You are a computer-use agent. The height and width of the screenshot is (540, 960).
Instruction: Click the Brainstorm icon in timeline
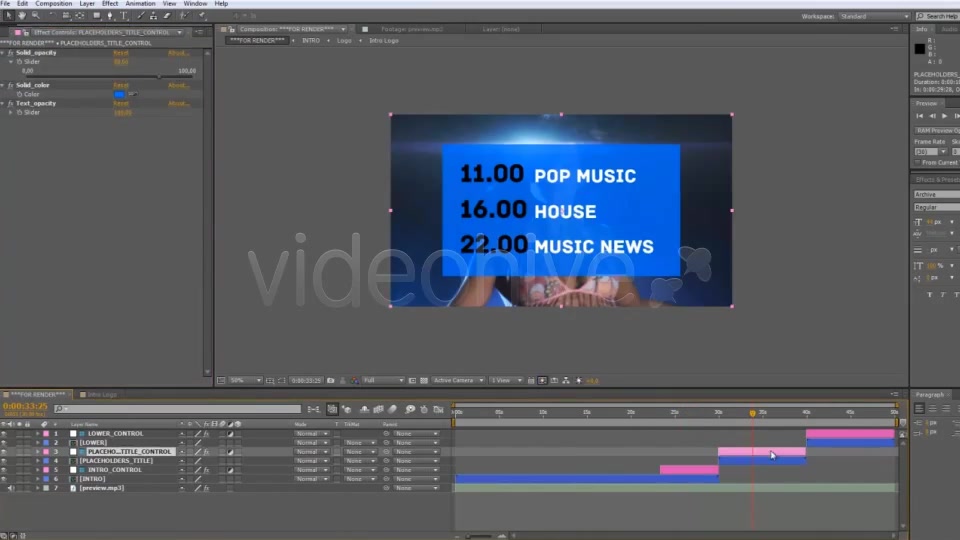[x=410, y=409]
